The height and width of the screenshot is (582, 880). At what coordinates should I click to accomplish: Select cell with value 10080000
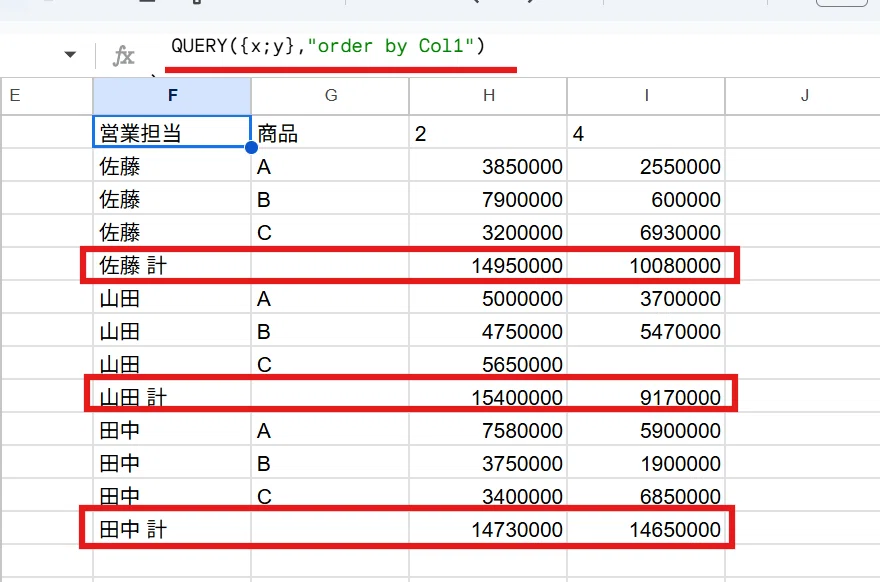[x=646, y=264]
